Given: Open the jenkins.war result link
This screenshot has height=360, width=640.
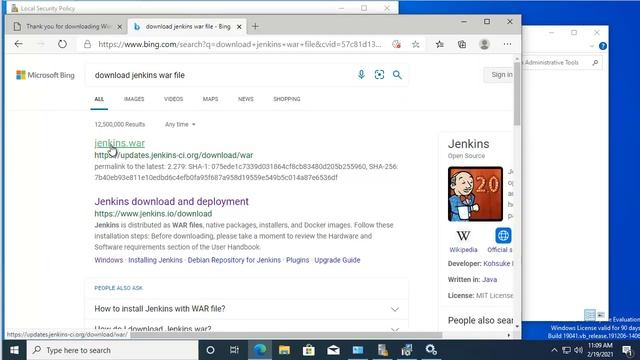Looking at the screenshot, I should (x=119, y=143).
